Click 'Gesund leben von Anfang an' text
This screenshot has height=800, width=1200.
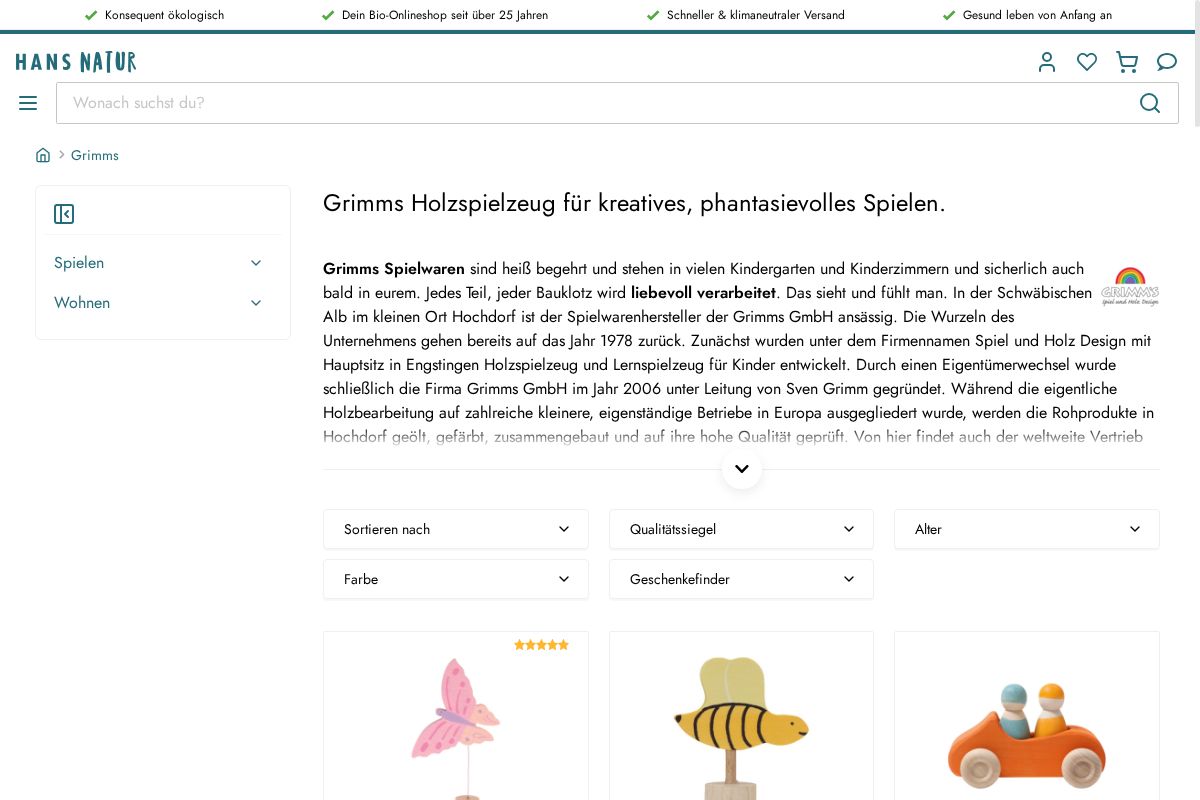click(1037, 15)
